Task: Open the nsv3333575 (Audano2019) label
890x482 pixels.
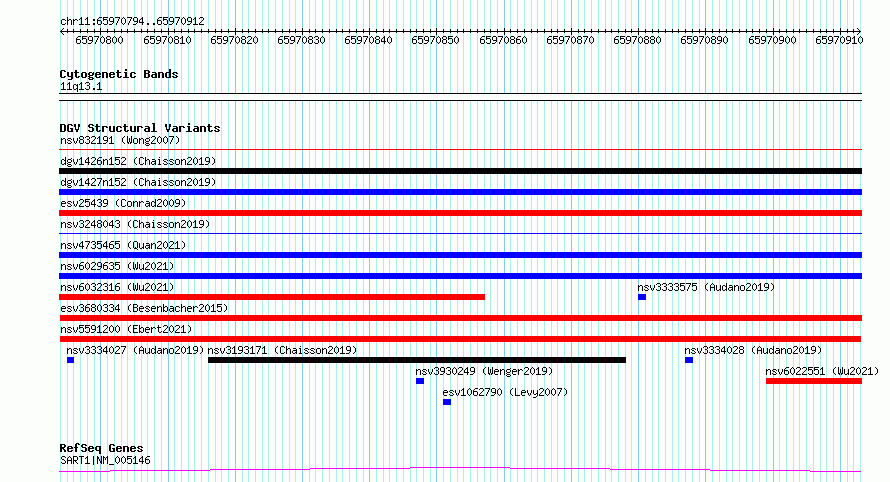Action: pos(706,287)
